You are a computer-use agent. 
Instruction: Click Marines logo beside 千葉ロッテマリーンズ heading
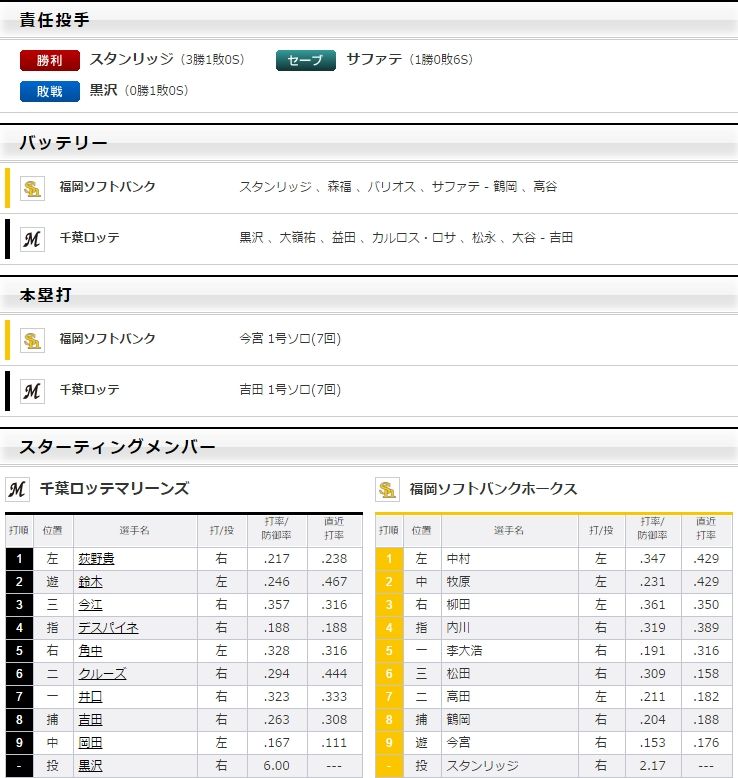pos(17,489)
